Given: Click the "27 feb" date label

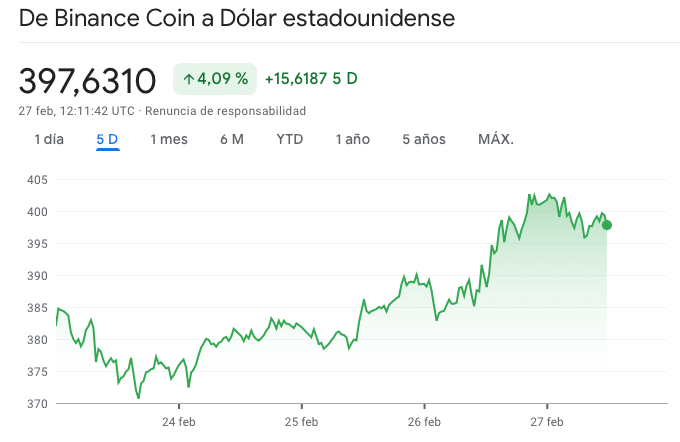Looking at the screenshot, I should point(547,421).
